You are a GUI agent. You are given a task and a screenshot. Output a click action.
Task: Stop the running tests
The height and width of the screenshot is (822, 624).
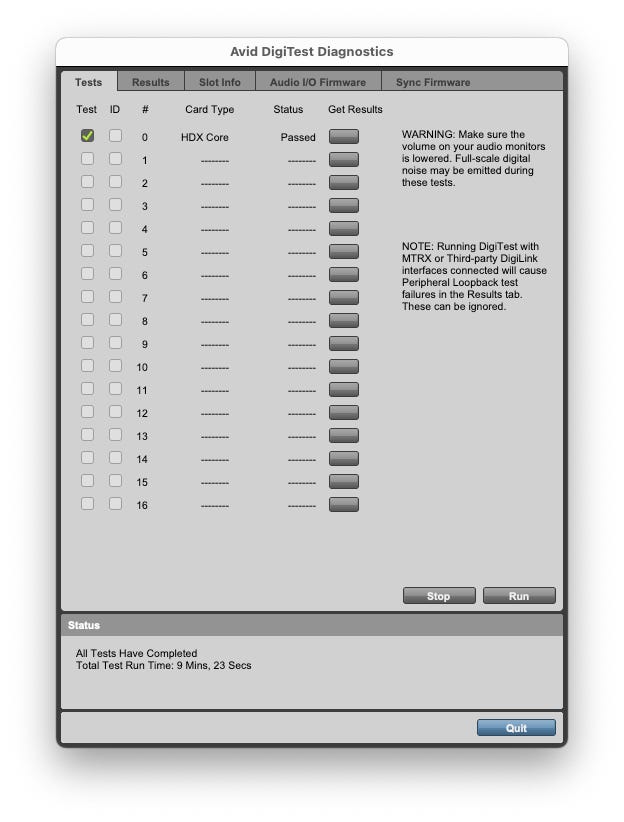(x=439, y=596)
